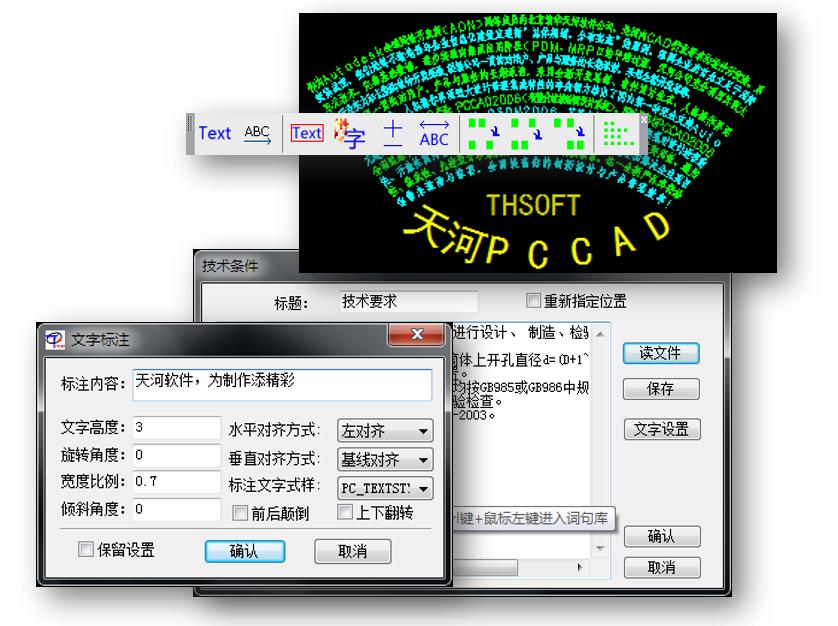Click the colorful 字 character tool icon
Screen dimensions: 838x626
click(x=351, y=133)
